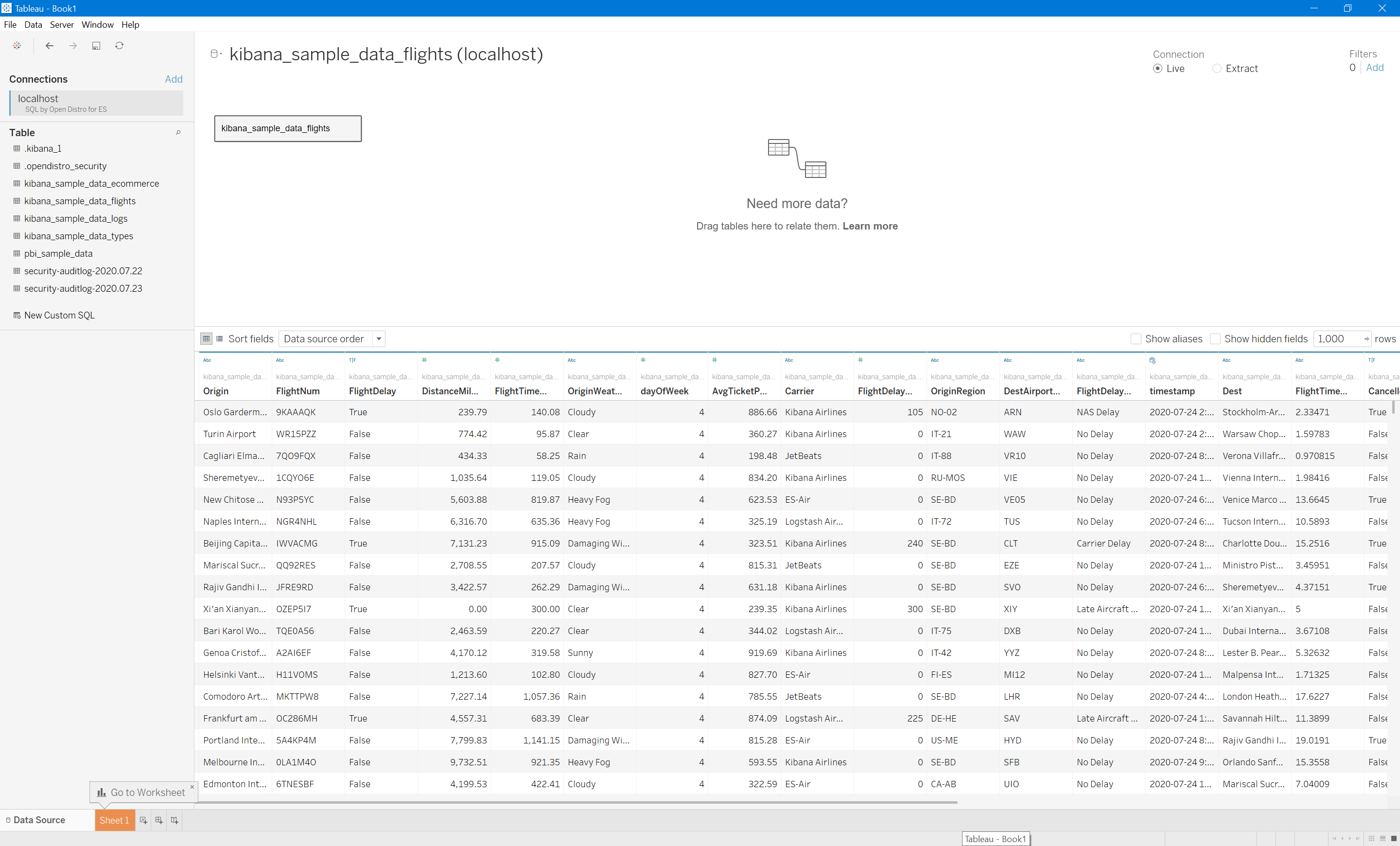Select the Live connection radio button
This screenshot has width=1400, height=846.
(x=1157, y=68)
